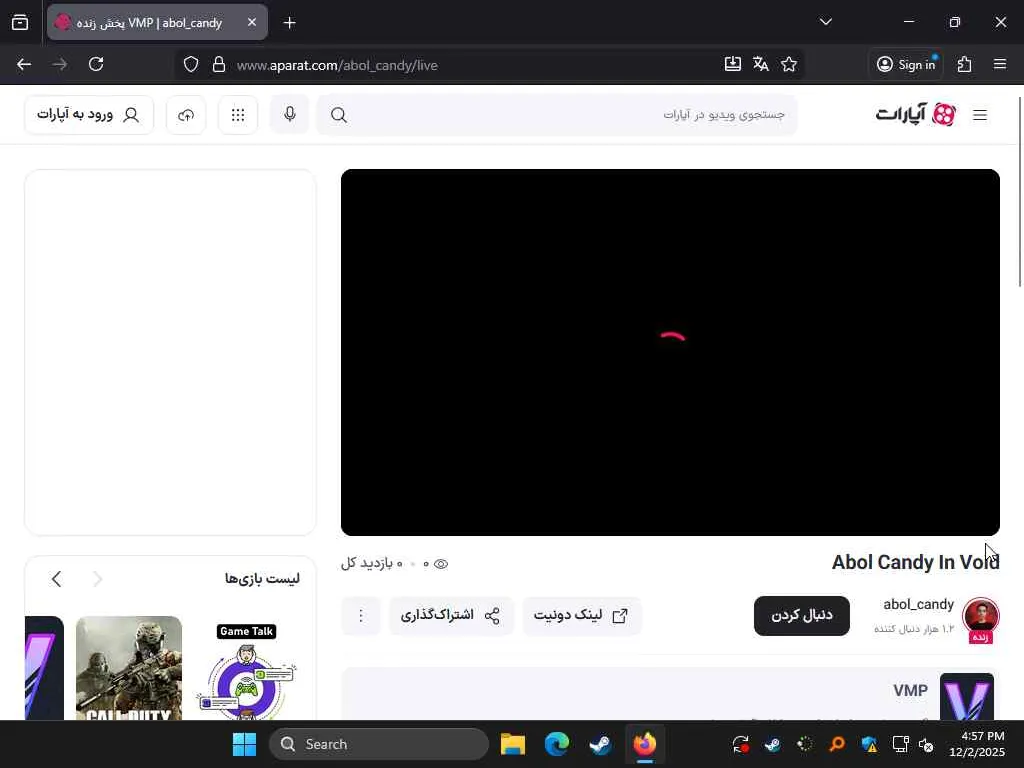Go to Aparat logo homepage
The width and height of the screenshot is (1024, 768).
916,114
